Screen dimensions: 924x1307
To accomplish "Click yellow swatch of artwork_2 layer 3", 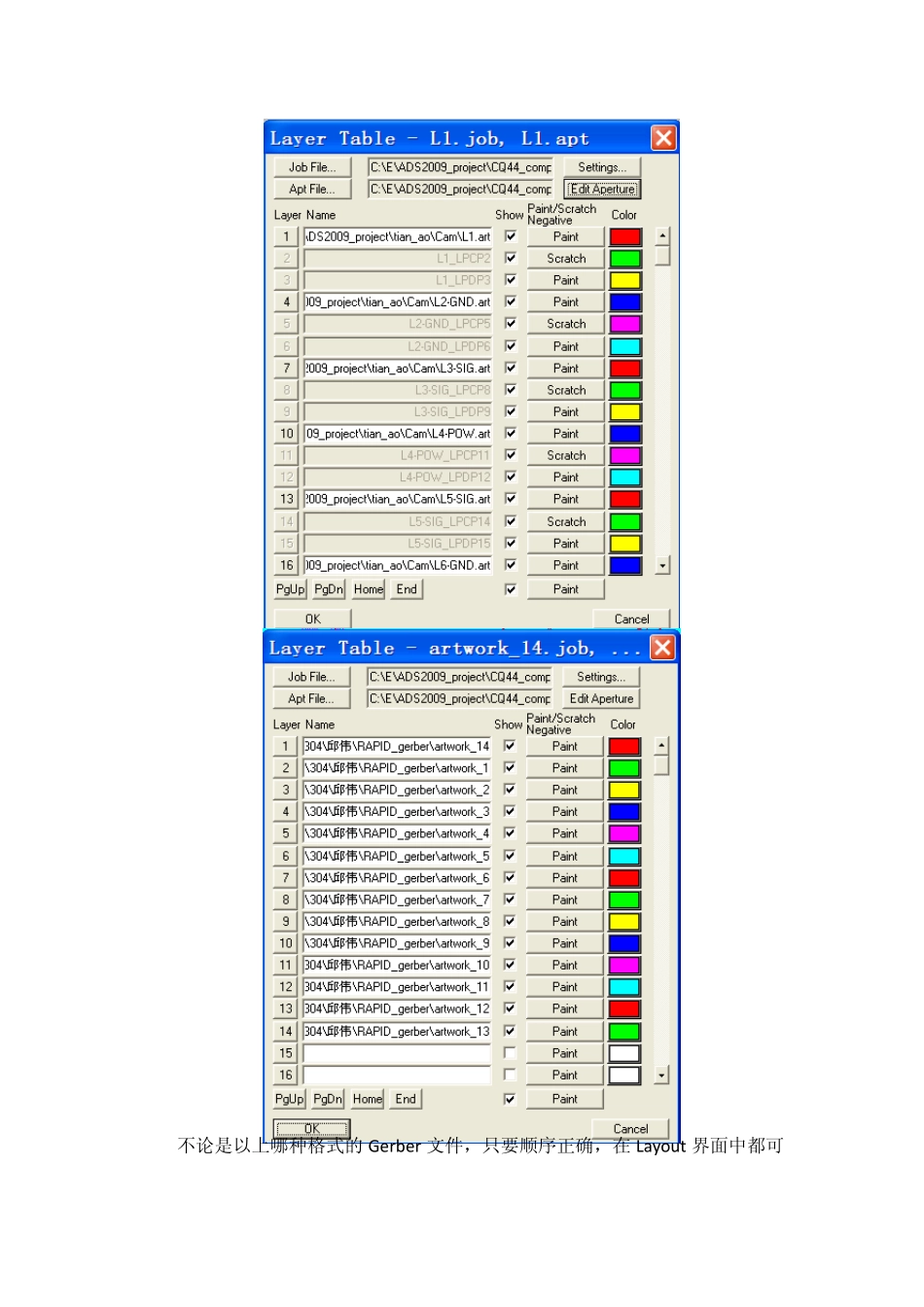I will 624,790.
